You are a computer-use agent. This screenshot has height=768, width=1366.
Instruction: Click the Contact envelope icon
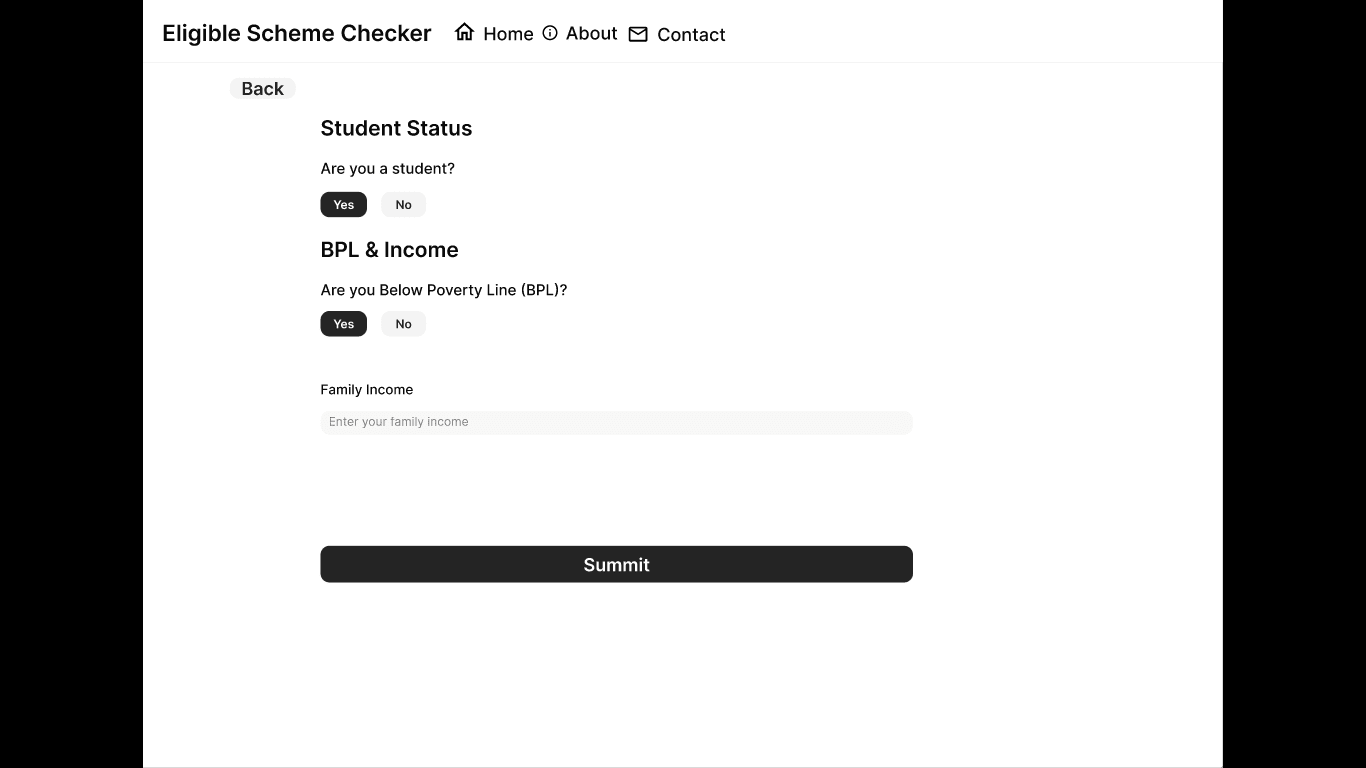[x=638, y=34]
